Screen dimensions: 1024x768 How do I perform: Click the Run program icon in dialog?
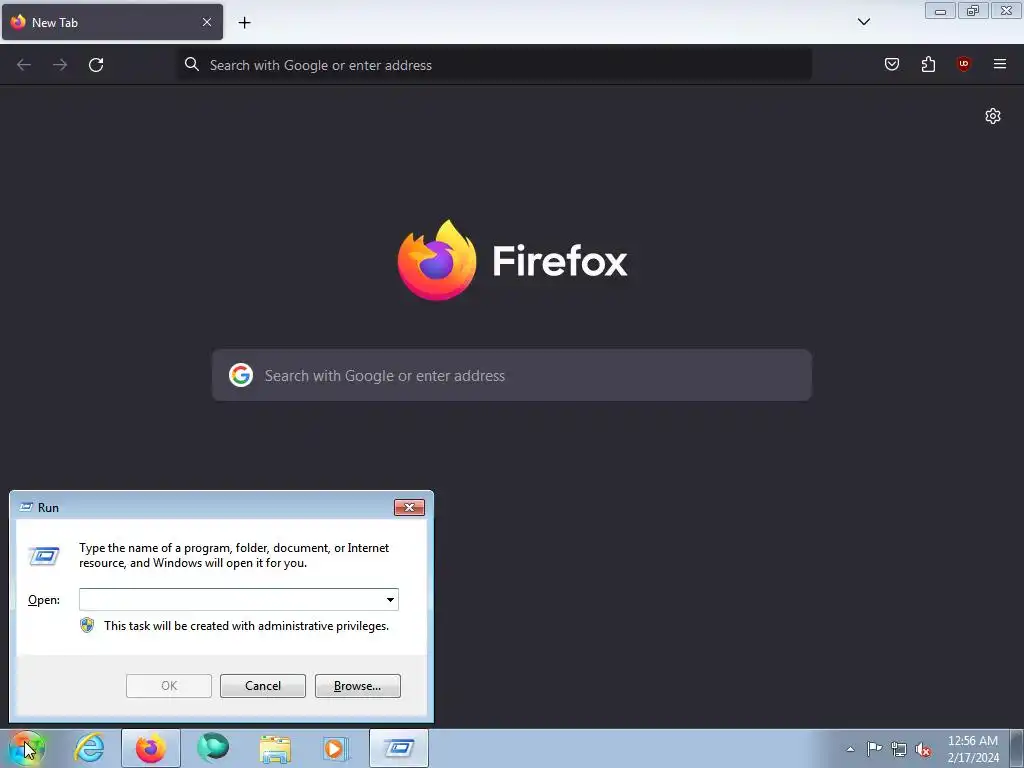tap(44, 556)
